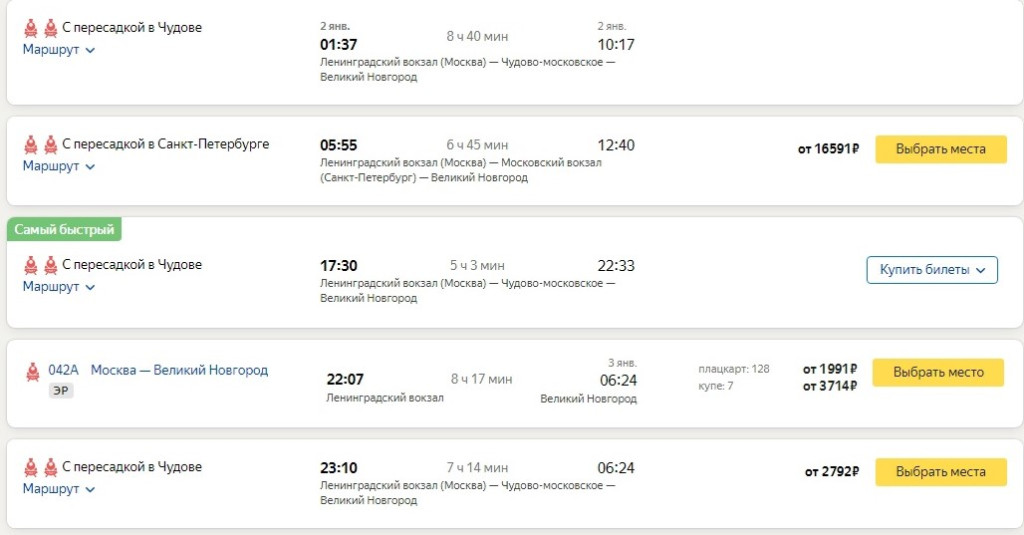Open the Купить билеты dropdown
1024x535 pixels.
[931, 270]
